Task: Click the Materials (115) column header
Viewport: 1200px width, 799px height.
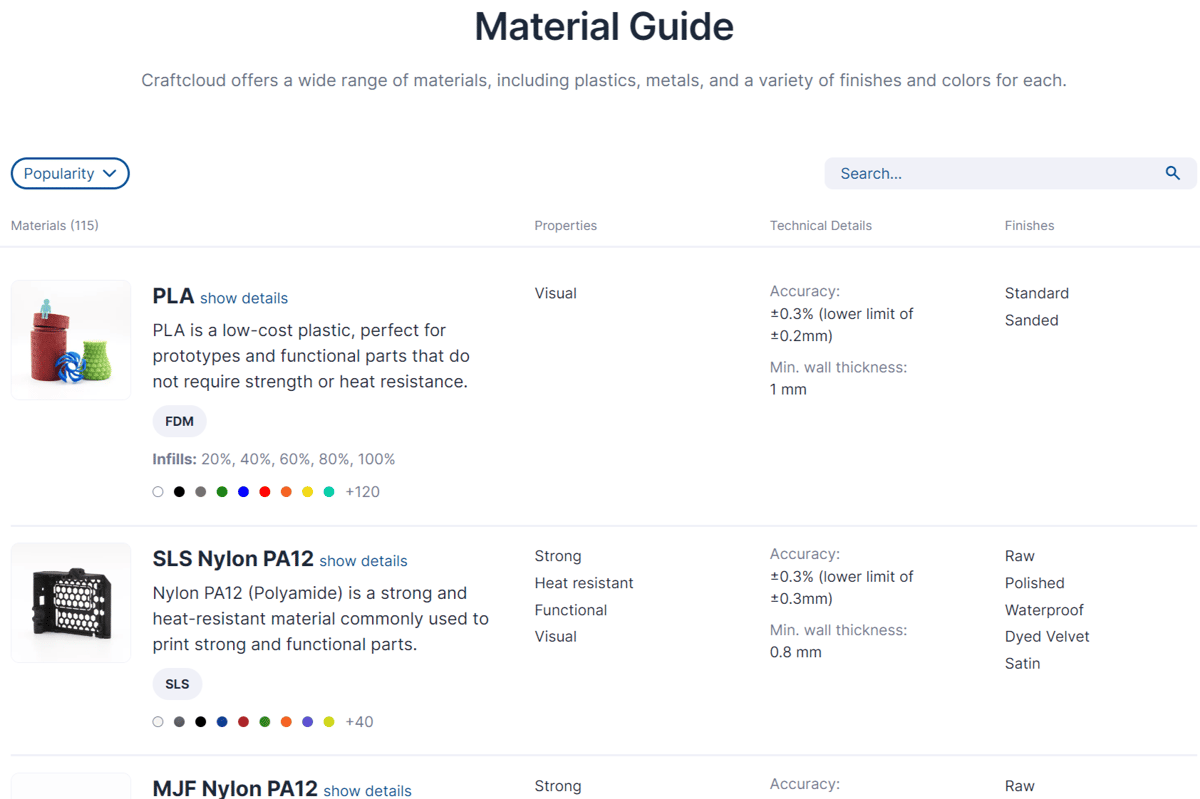Action: click(x=55, y=225)
